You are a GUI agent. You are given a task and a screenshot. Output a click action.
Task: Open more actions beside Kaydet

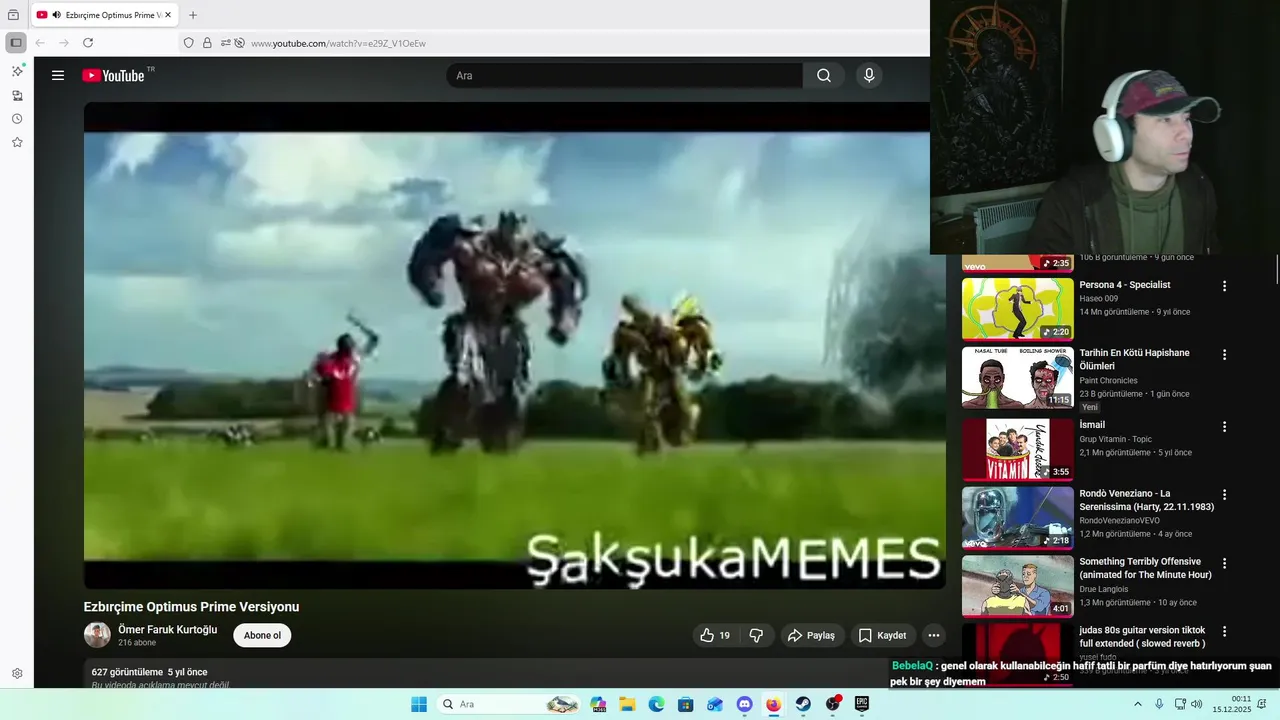(933, 635)
